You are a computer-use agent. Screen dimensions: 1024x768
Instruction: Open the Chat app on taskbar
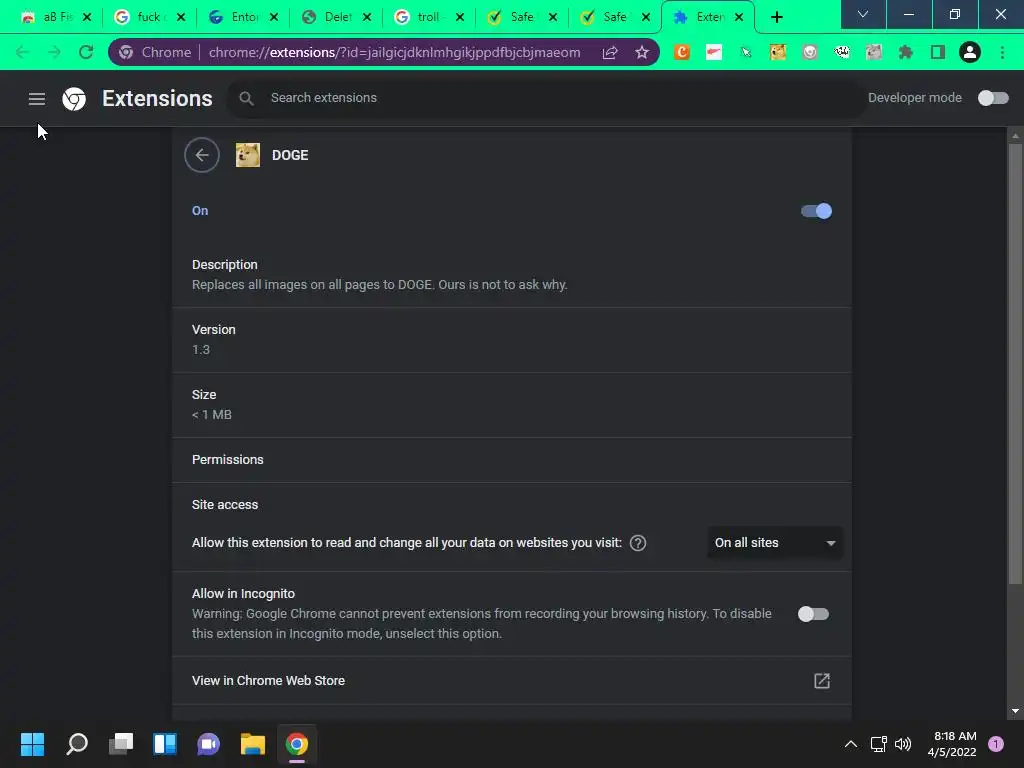pos(209,744)
